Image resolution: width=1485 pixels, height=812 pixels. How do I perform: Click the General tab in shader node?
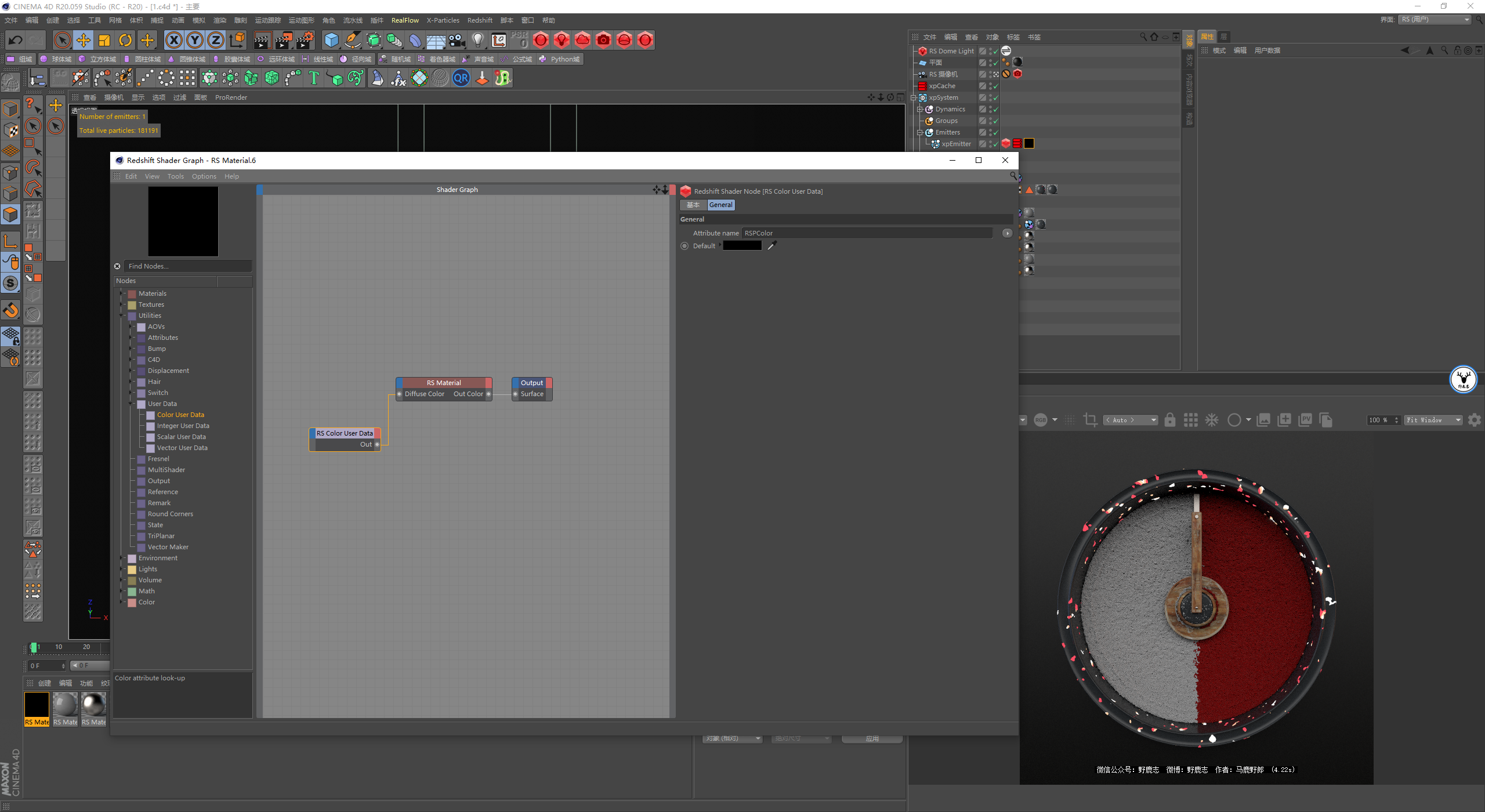(720, 204)
